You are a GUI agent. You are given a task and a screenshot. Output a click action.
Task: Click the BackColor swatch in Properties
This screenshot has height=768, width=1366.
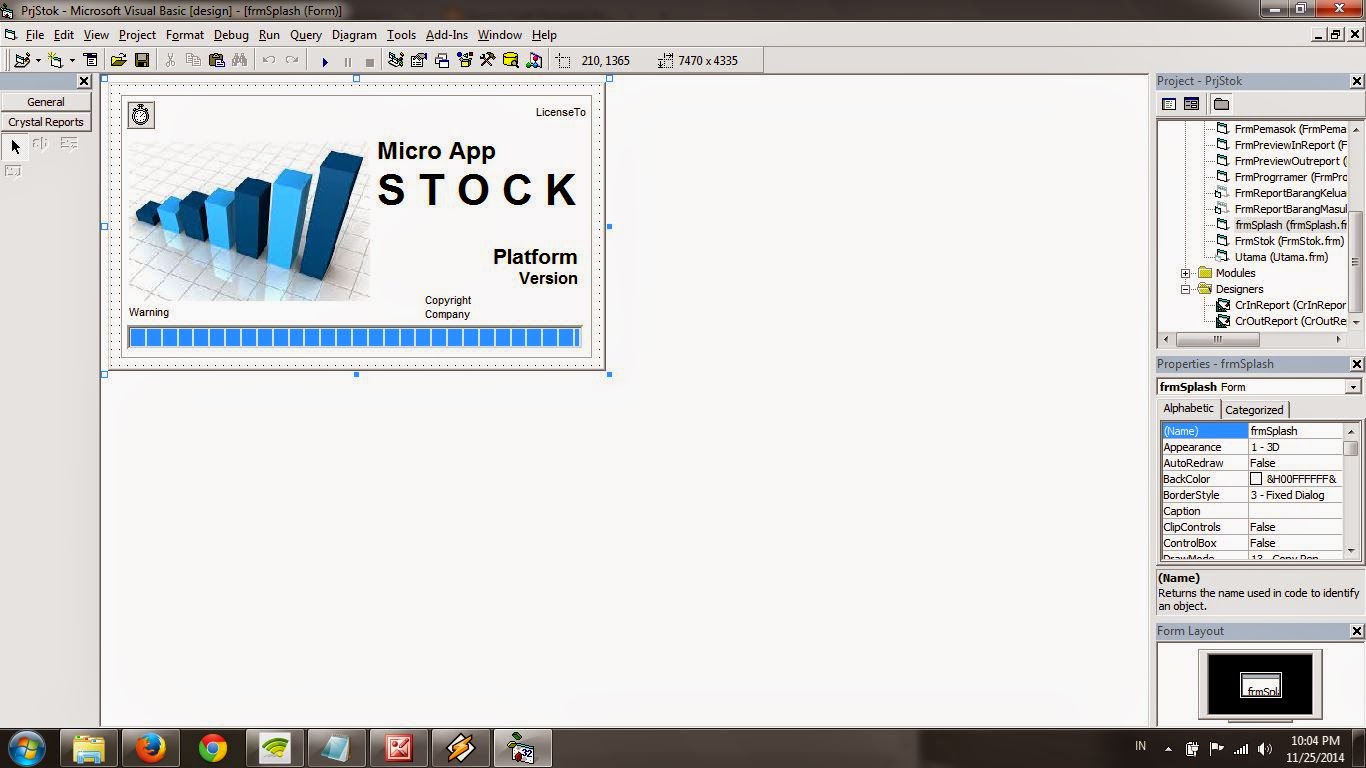point(1257,478)
